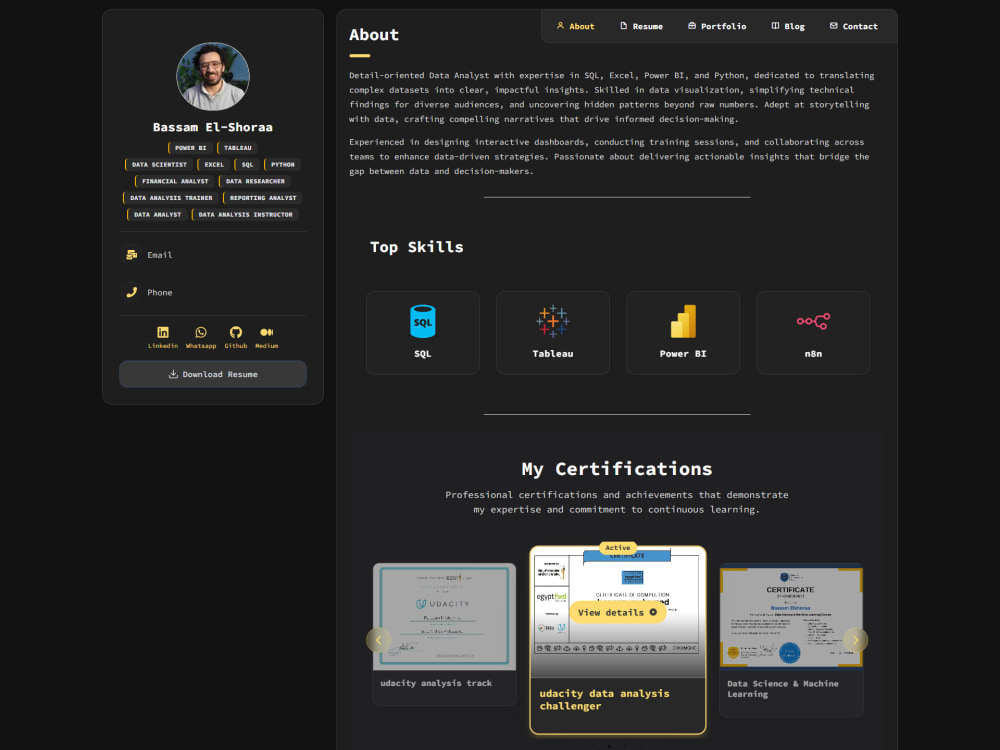Show next certificate with right arrow
The image size is (1000, 750).
(855, 640)
